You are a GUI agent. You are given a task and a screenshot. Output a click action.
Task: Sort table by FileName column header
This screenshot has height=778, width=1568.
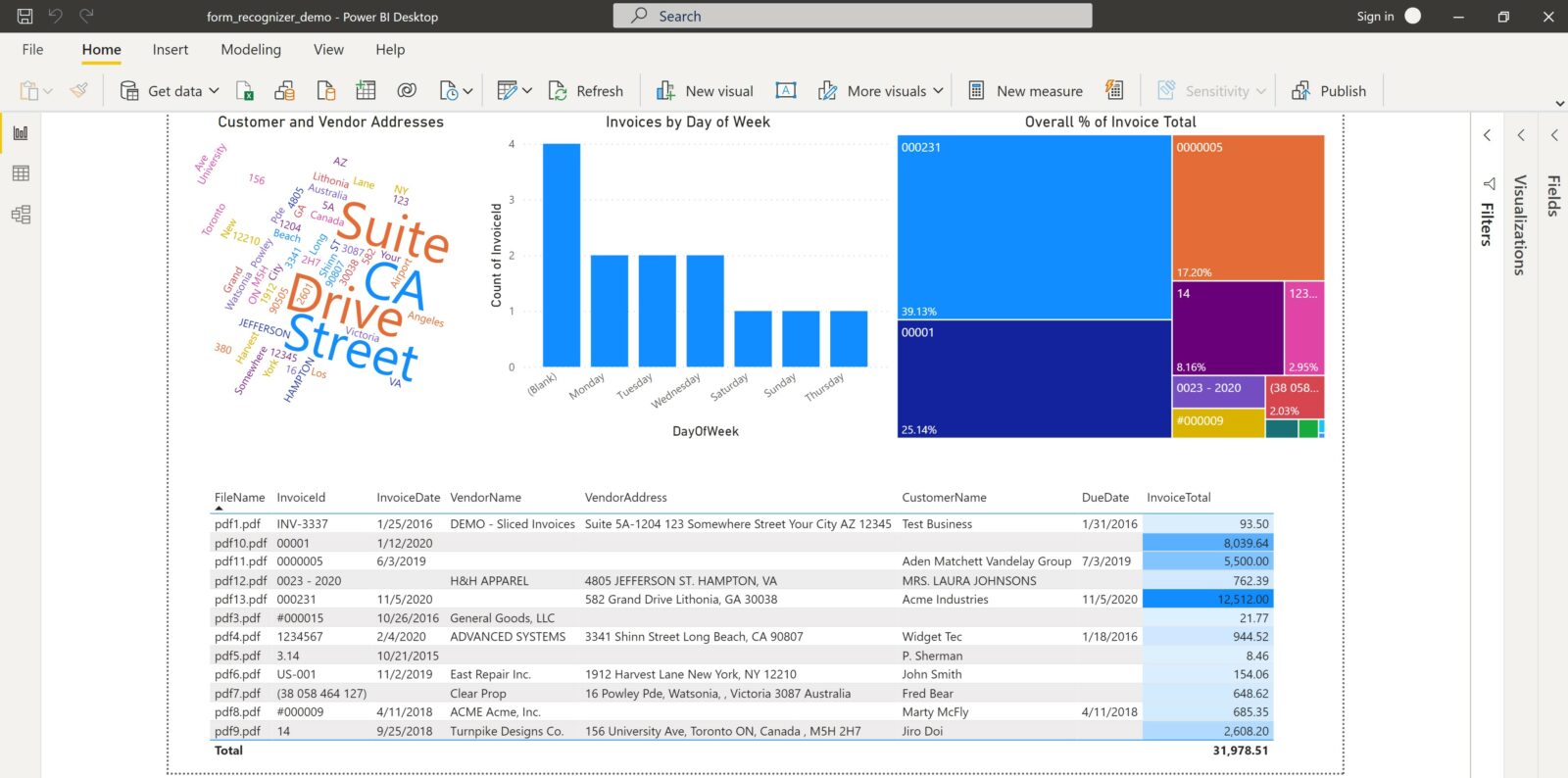240,498
